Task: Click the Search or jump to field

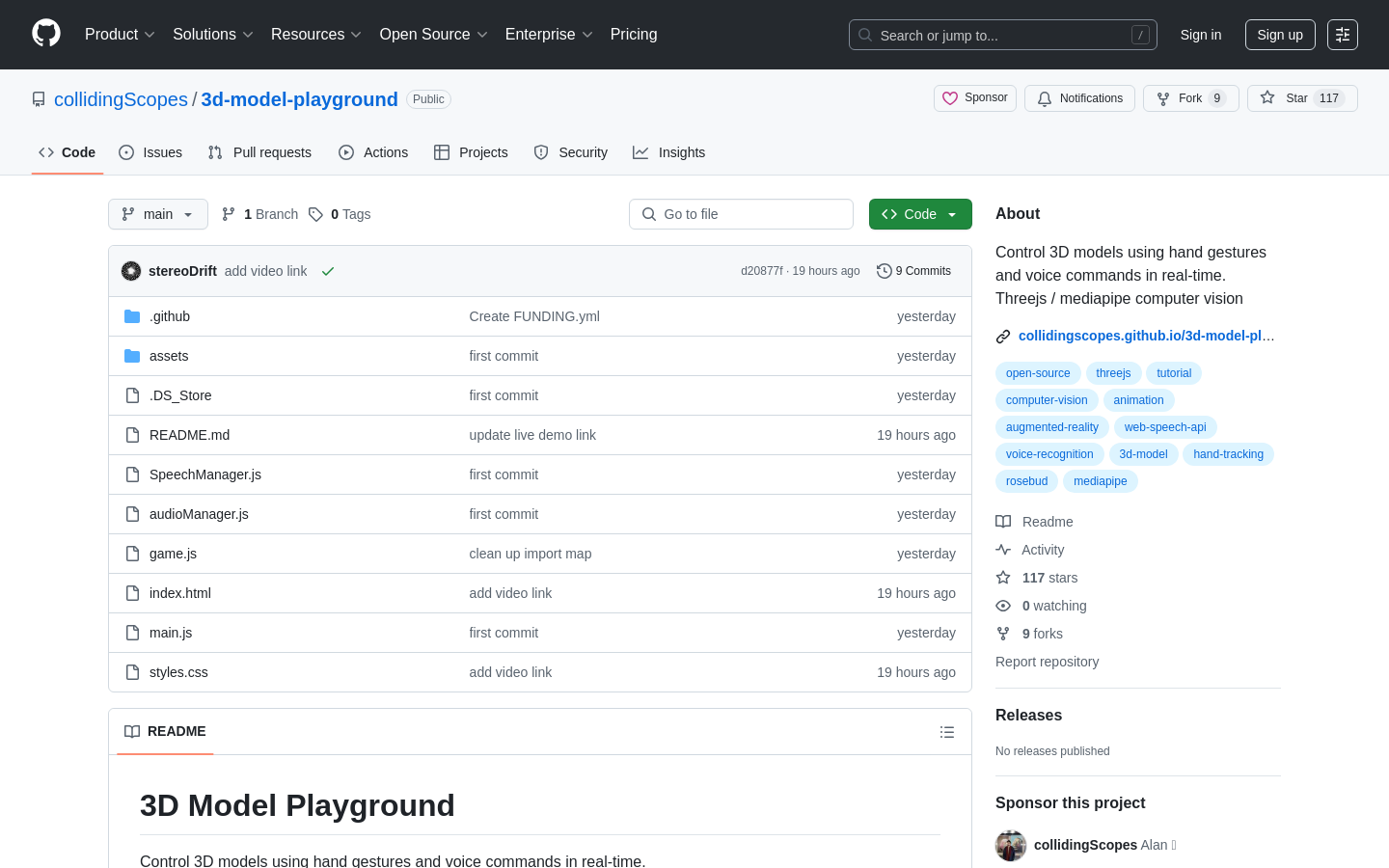Action: point(1003,35)
